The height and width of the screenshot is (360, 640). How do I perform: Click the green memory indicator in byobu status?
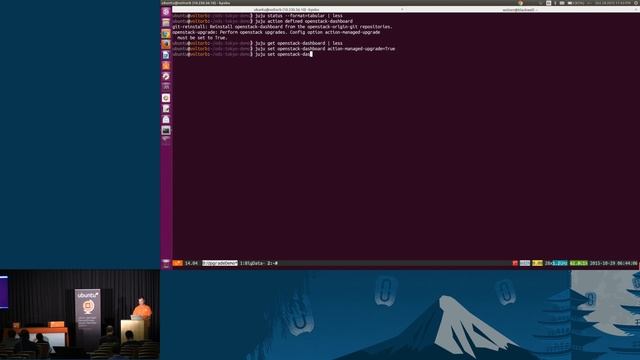[x=578, y=263]
